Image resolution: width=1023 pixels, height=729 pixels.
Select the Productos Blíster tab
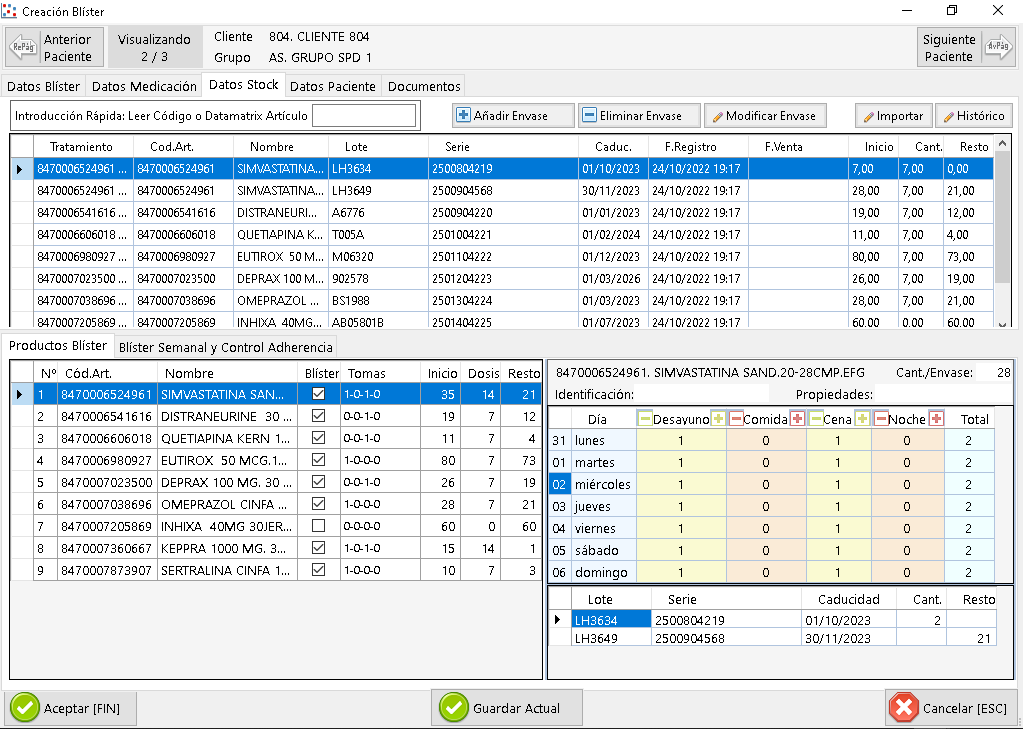click(57, 346)
